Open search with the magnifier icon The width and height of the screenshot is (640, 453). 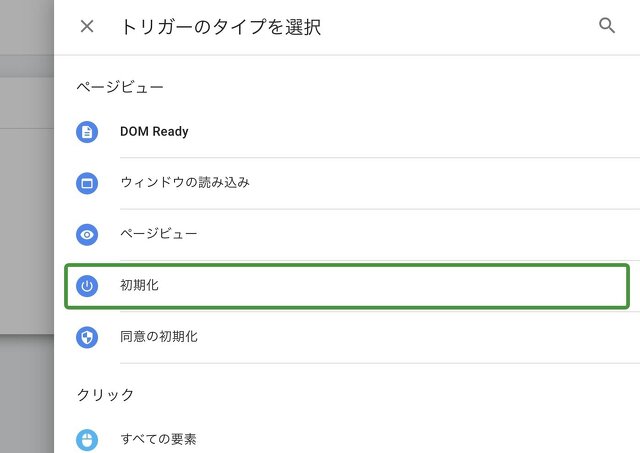click(x=607, y=26)
